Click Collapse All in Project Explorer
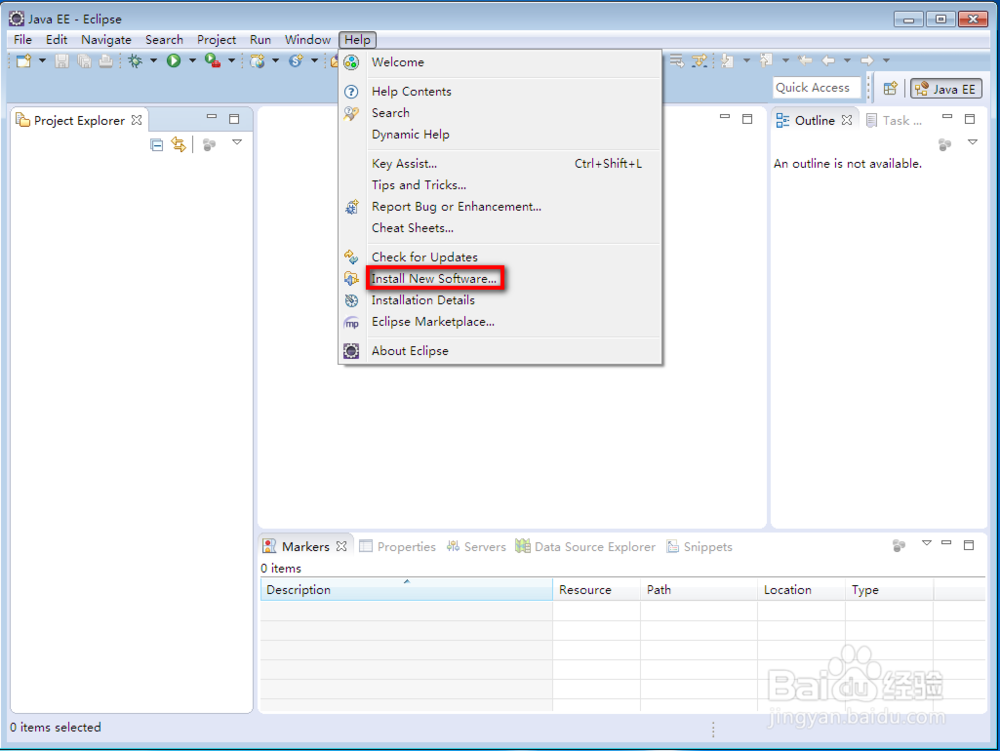Viewport: 1000px width, 751px height. point(157,145)
